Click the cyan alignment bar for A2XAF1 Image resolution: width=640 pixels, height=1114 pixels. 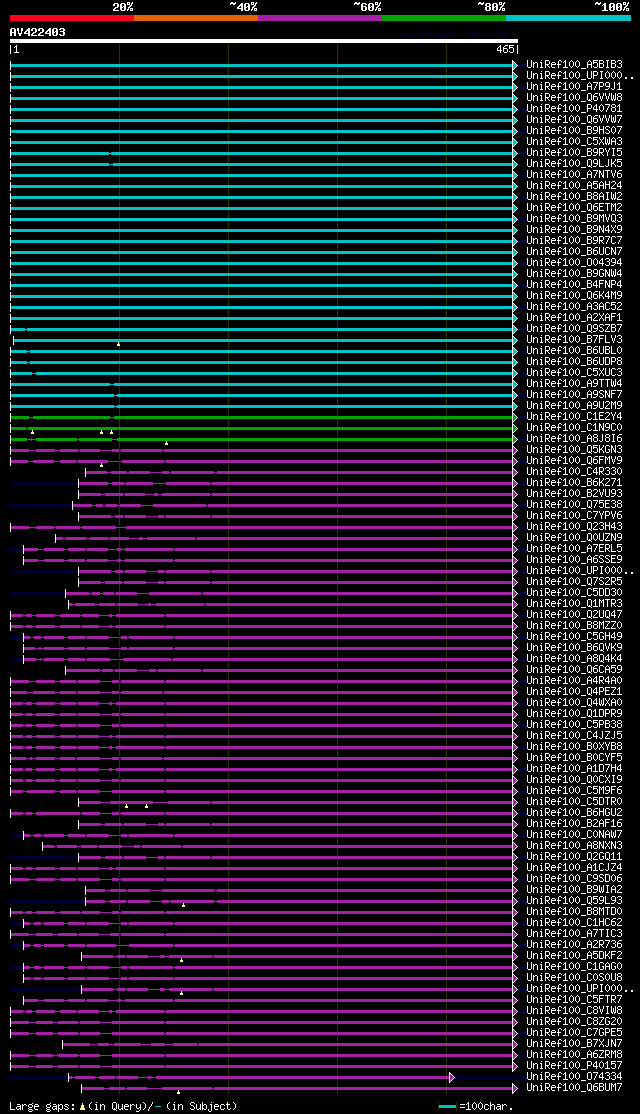tap(264, 318)
